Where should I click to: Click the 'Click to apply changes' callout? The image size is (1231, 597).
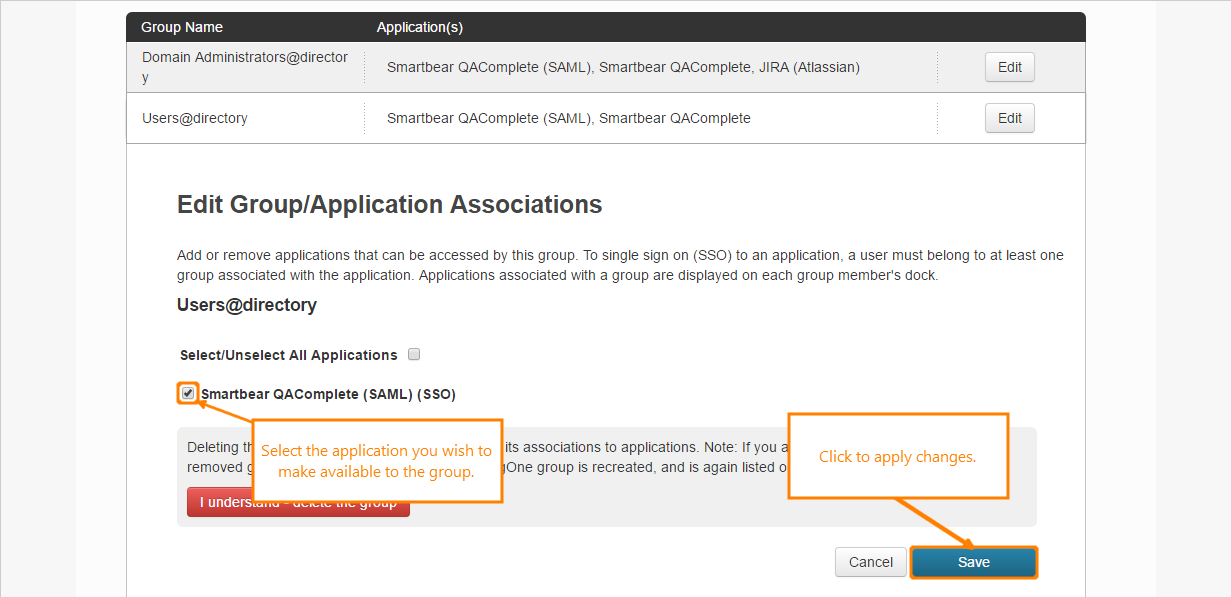pos(897,456)
